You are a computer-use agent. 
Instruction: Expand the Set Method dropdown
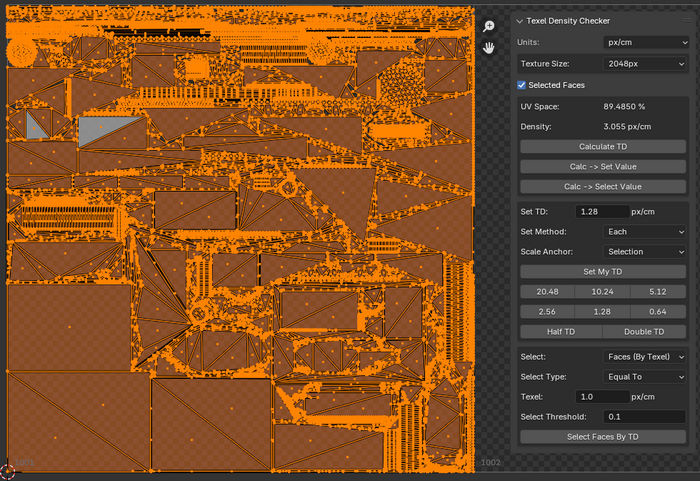point(645,231)
